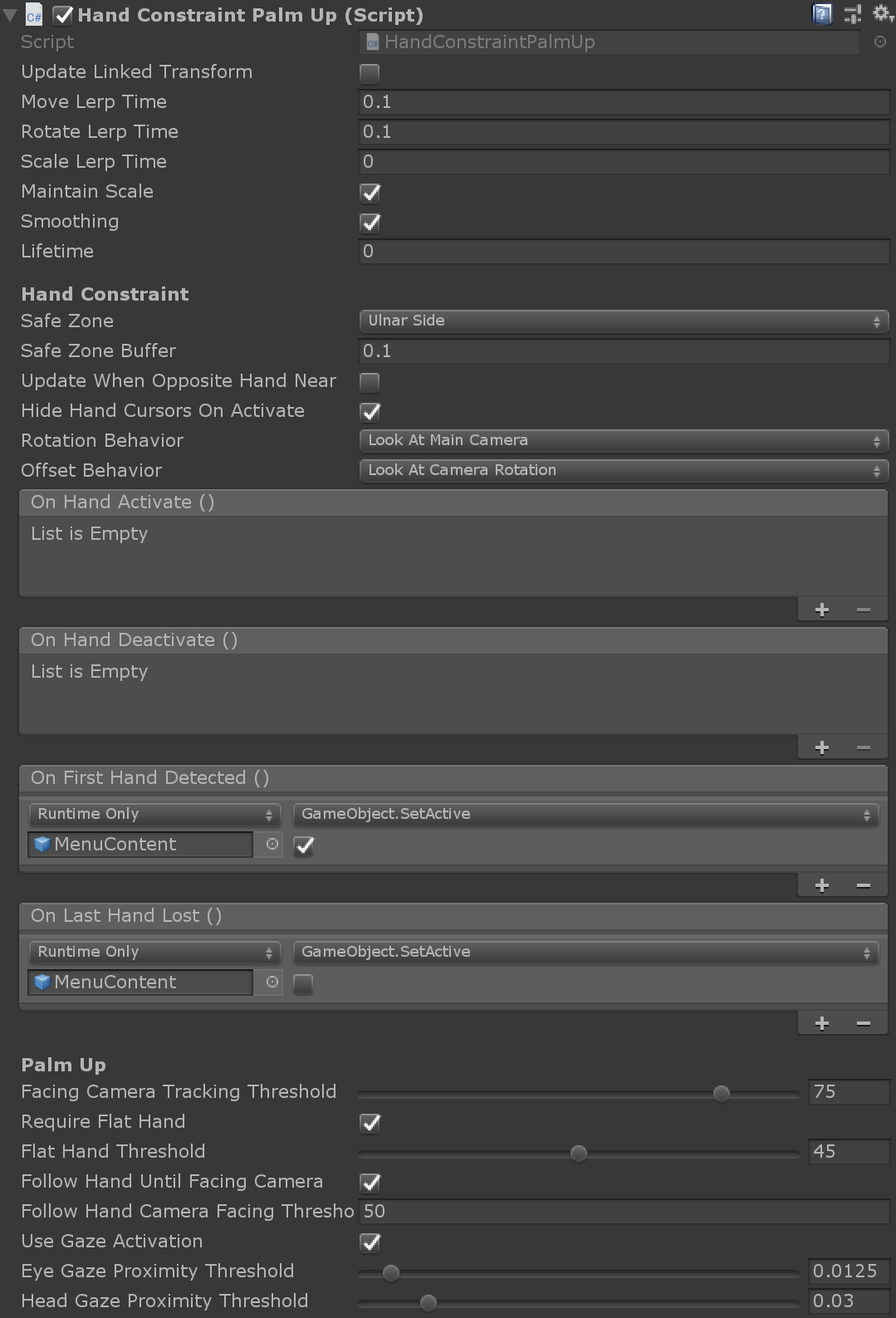
Task: Add entry to On Hand Deactivate list
Action: (822, 747)
